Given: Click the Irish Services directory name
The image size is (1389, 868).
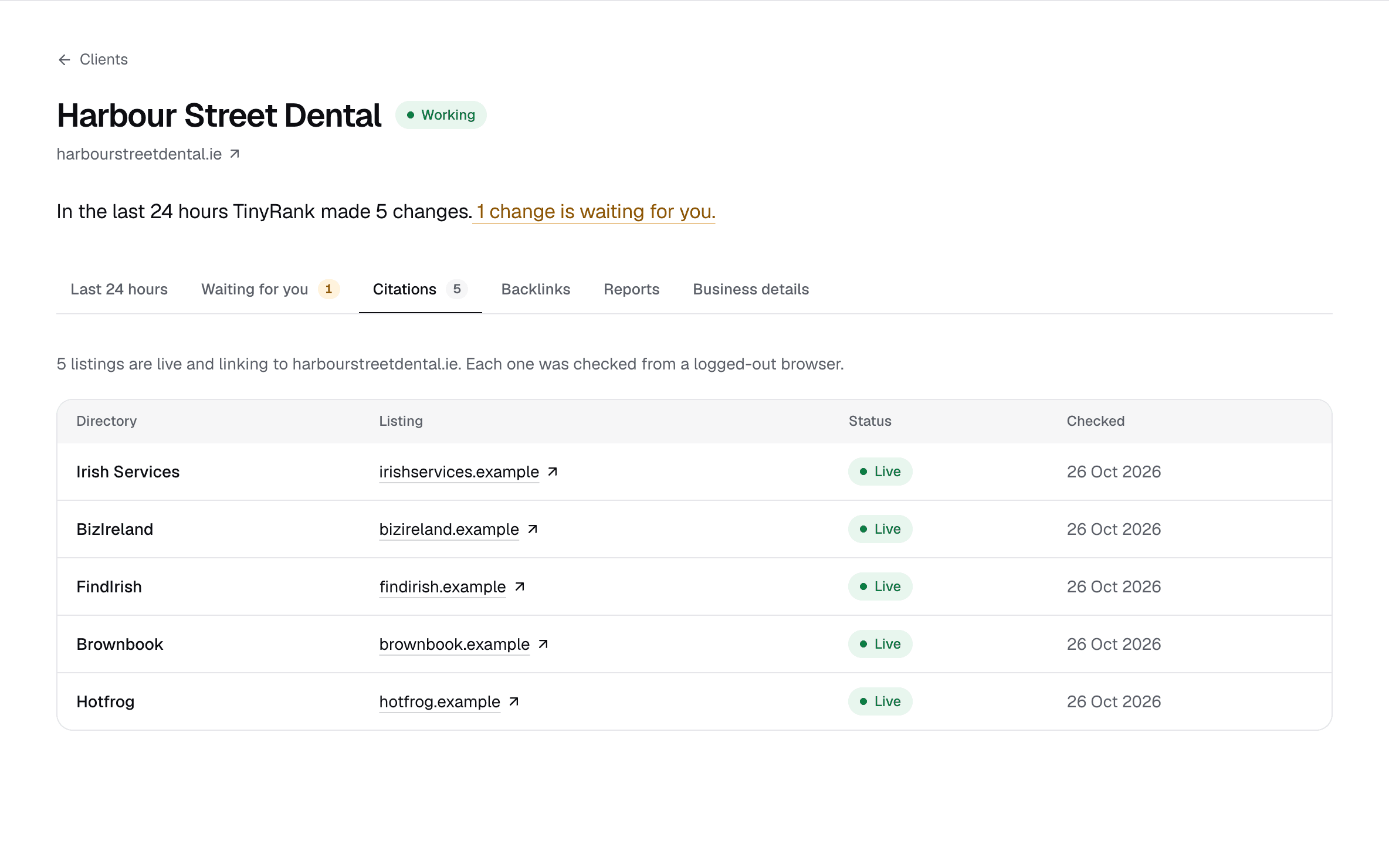Looking at the screenshot, I should click(128, 472).
